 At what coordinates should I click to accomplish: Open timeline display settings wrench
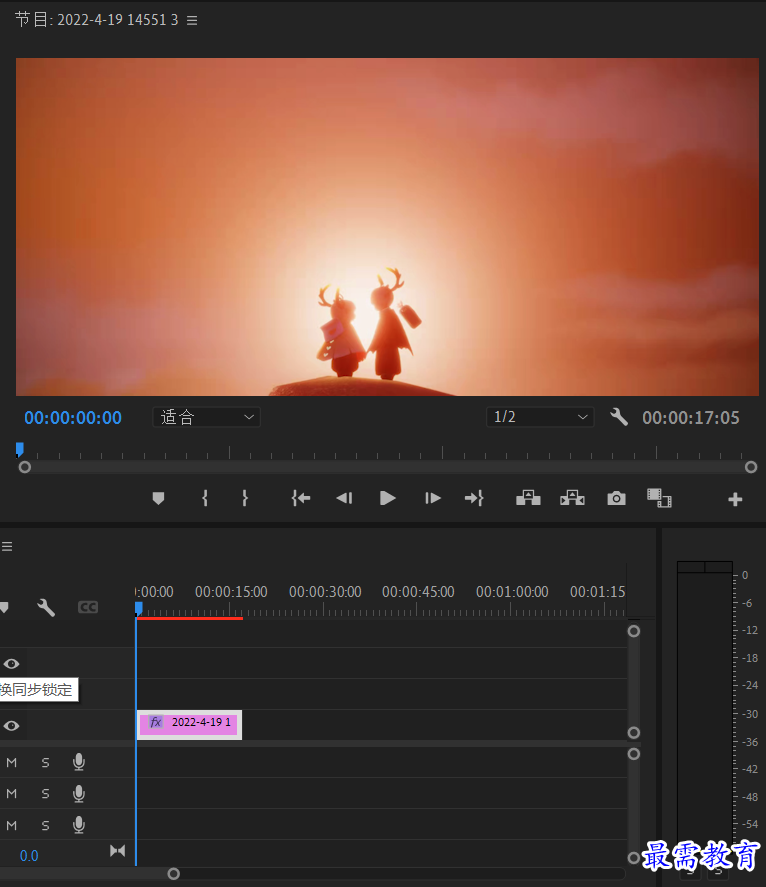click(46, 608)
